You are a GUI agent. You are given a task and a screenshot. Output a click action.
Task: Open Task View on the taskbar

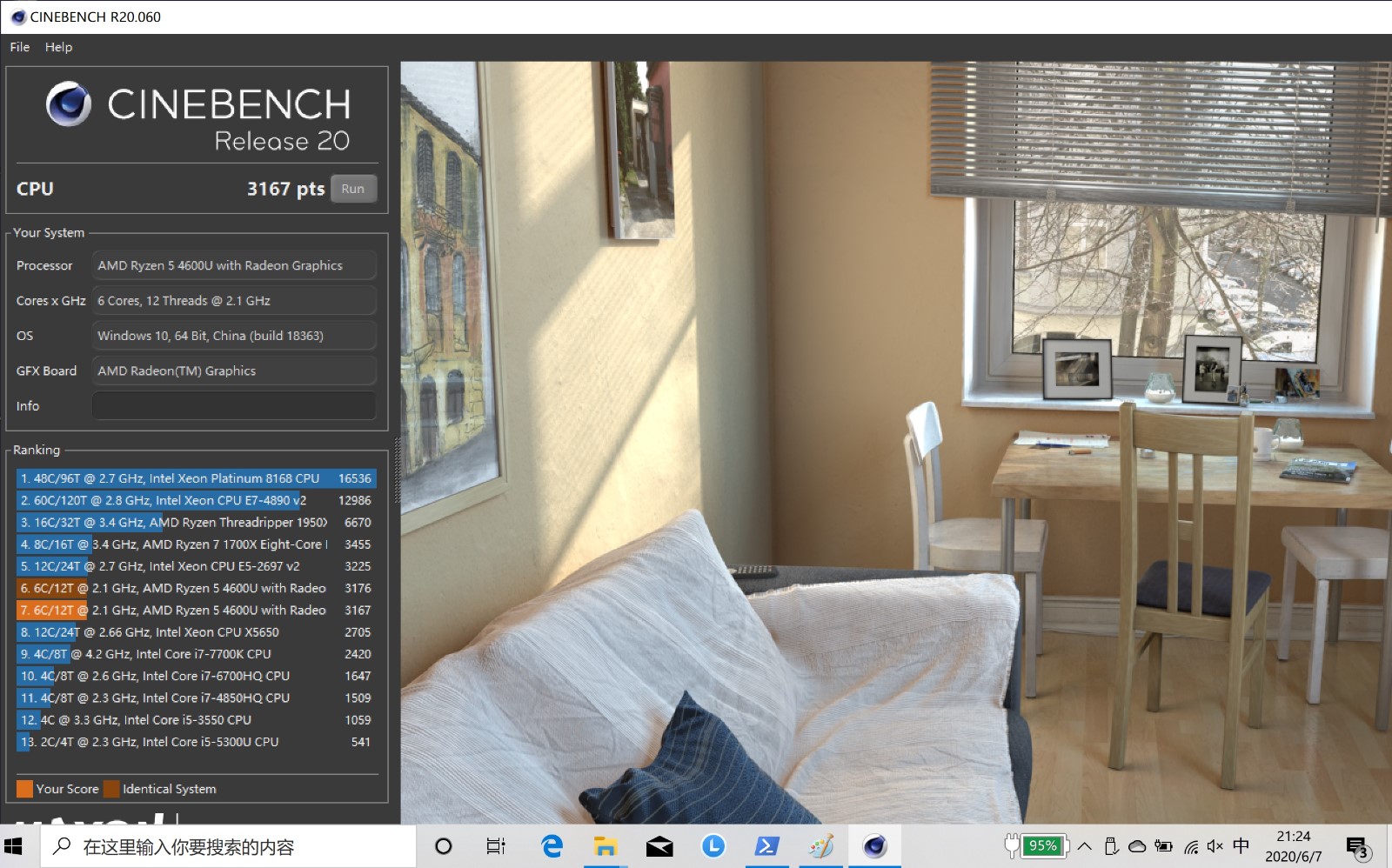tap(495, 846)
